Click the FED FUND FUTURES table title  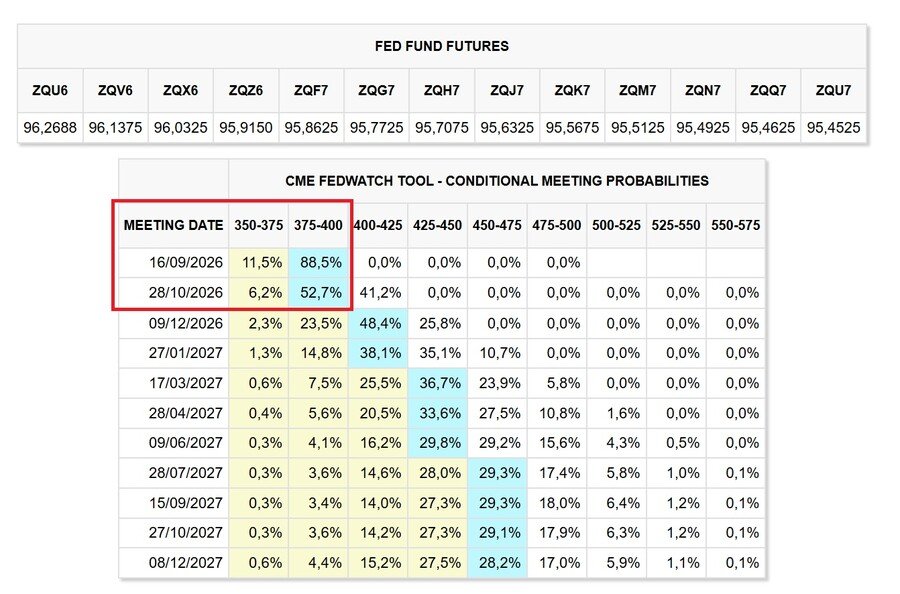pos(441,46)
